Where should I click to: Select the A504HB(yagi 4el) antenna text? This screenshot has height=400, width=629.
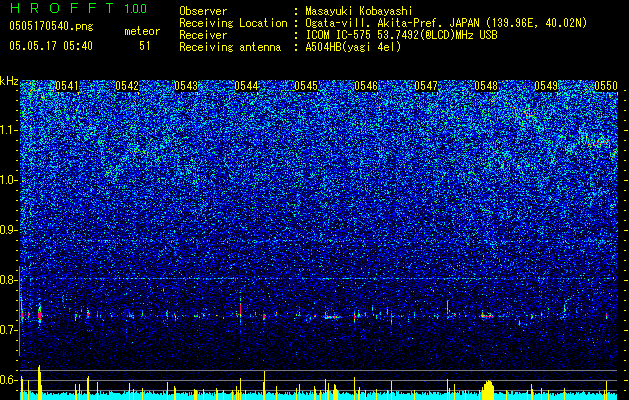click(x=353, y=47)
